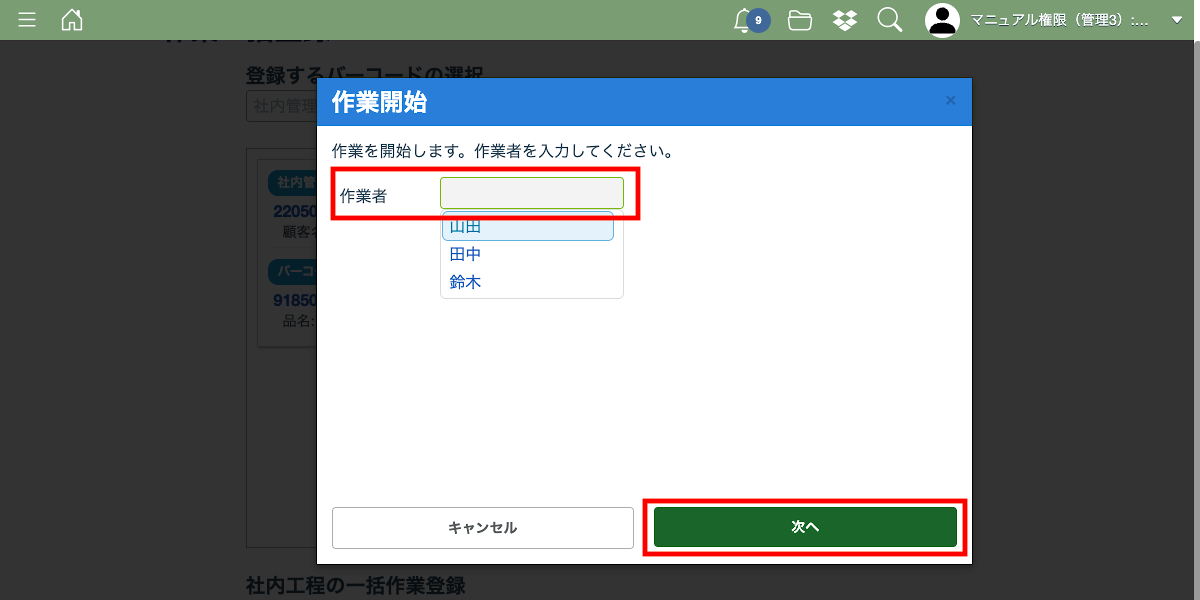1200x600 pixels.
Task: Open the notifications bell
Action: 743,20
